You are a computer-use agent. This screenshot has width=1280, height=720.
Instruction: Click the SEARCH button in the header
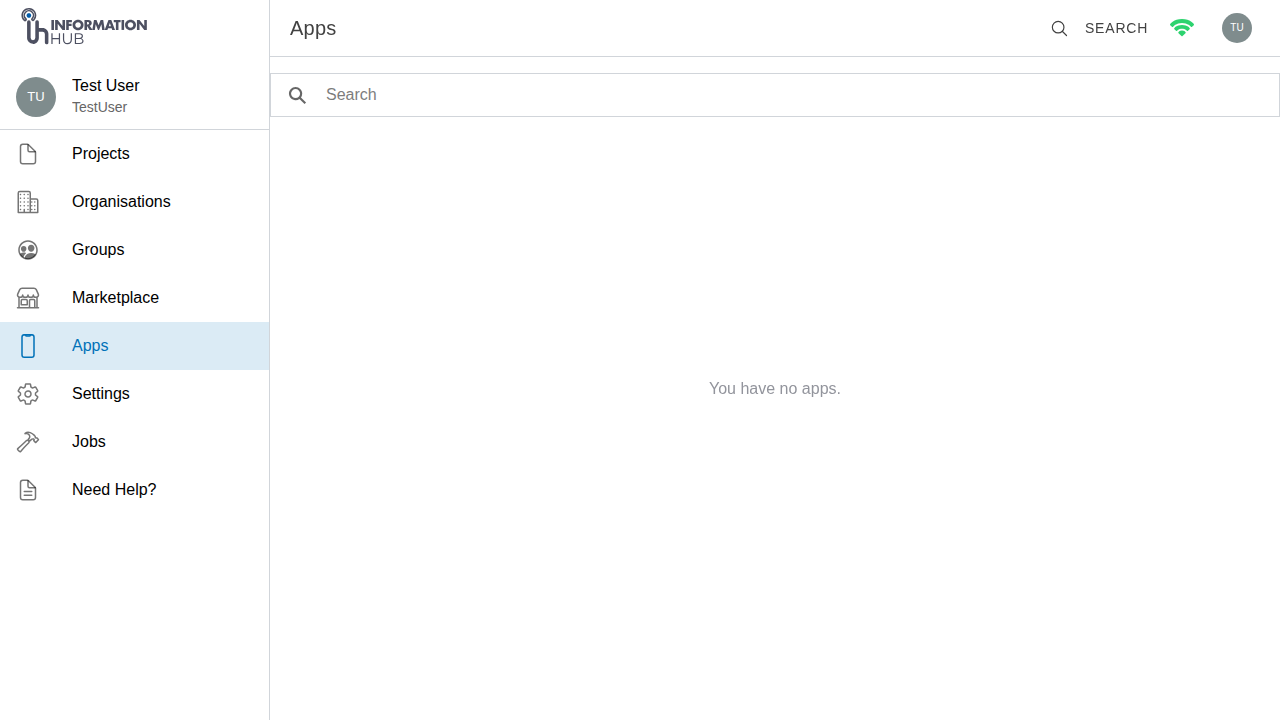point(1099,28)
